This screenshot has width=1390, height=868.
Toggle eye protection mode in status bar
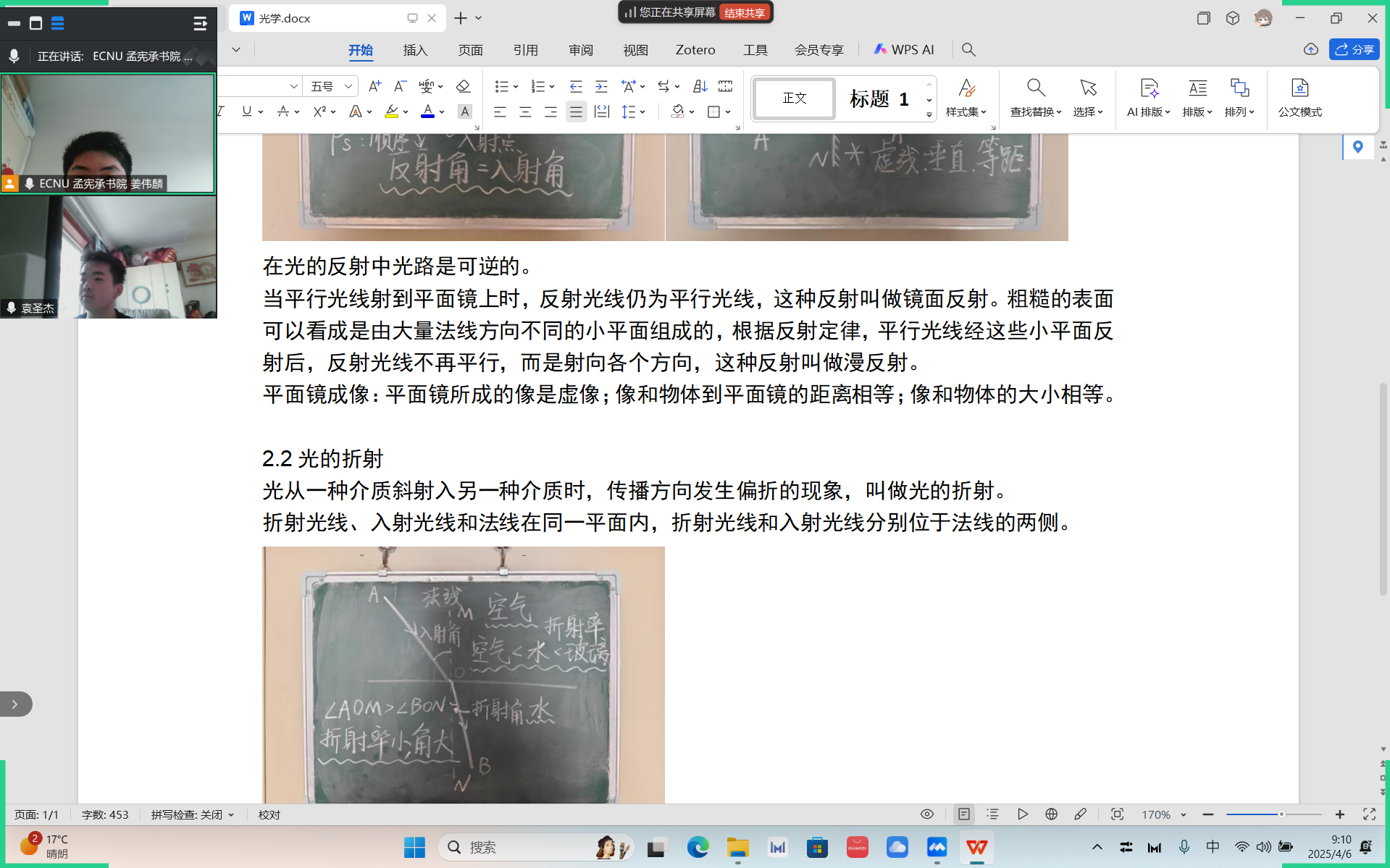(x=926, y=814)
